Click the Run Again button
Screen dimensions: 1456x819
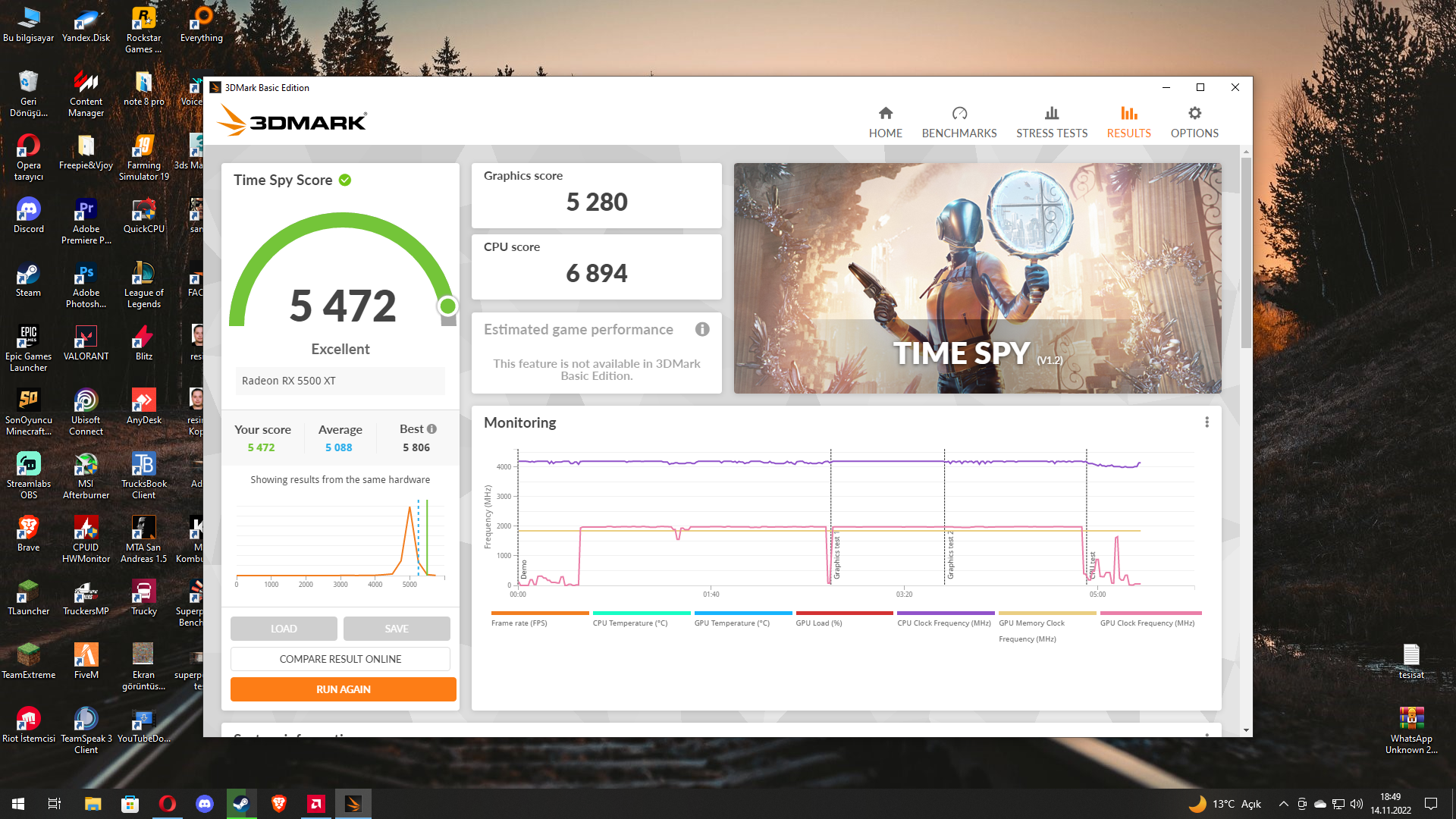(344, 689)
